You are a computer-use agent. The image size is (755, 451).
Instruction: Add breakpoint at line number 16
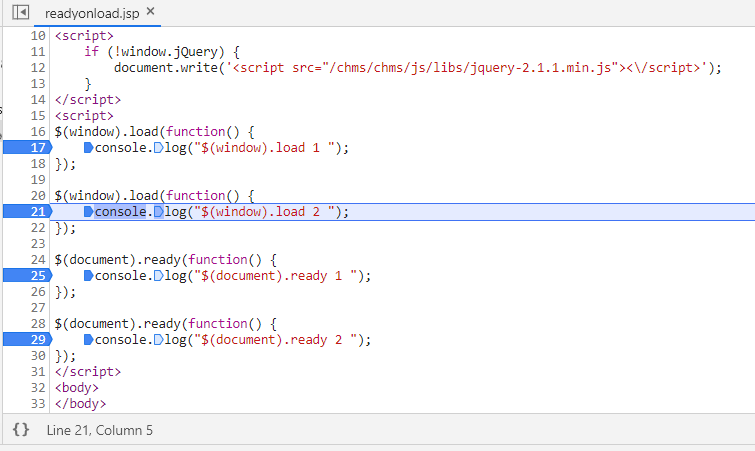coord(38,131)
